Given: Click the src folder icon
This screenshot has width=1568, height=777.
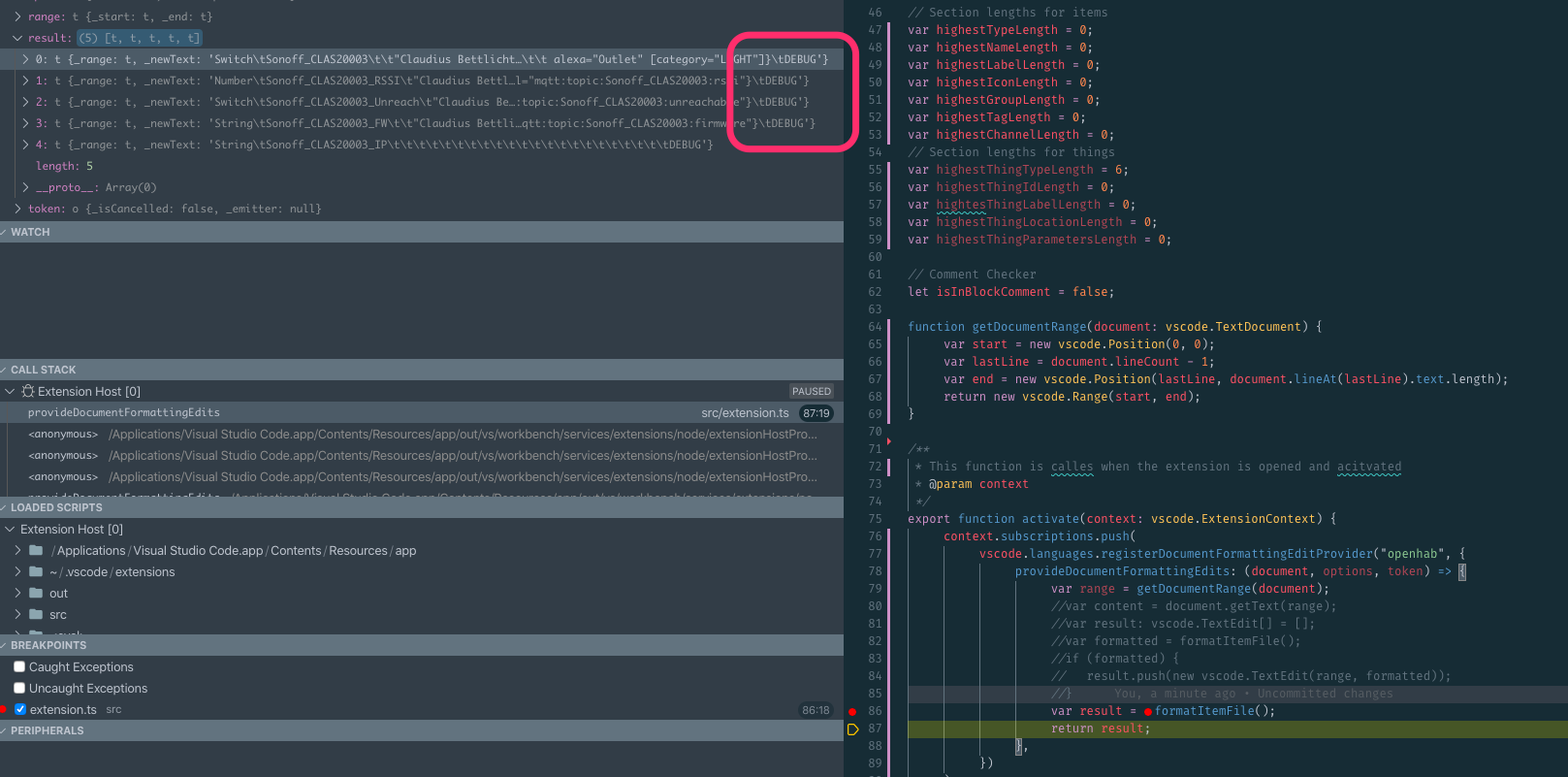Looking at the screenshot, I should coord(36,614).
